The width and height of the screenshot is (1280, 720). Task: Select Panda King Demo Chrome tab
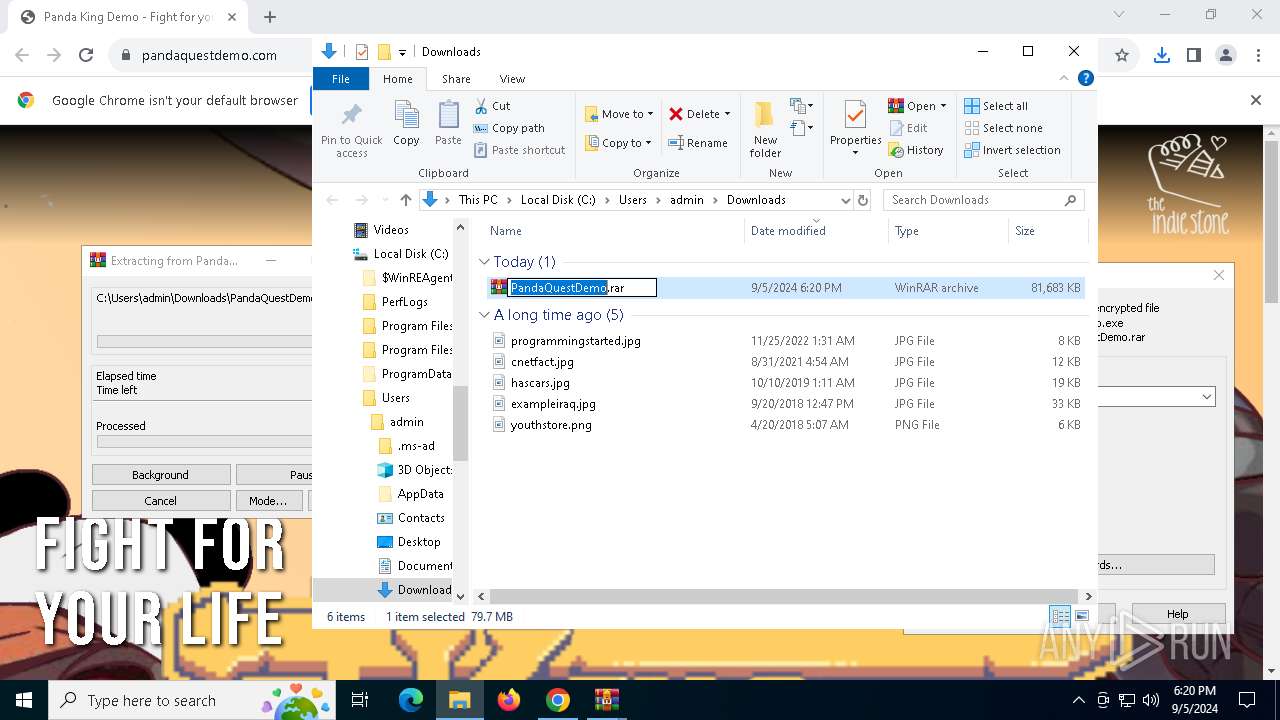127,17
